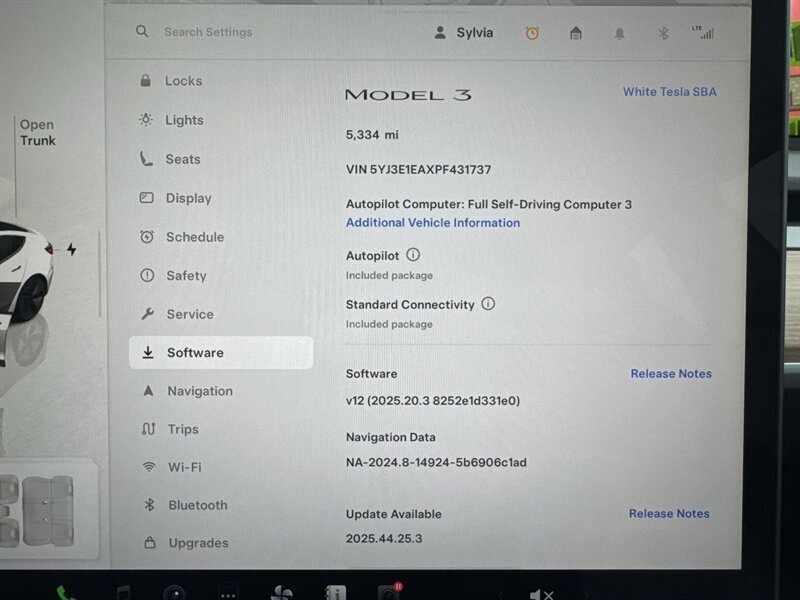
Task: Open the Locks settings section
Action: click(x=183, y=81)
